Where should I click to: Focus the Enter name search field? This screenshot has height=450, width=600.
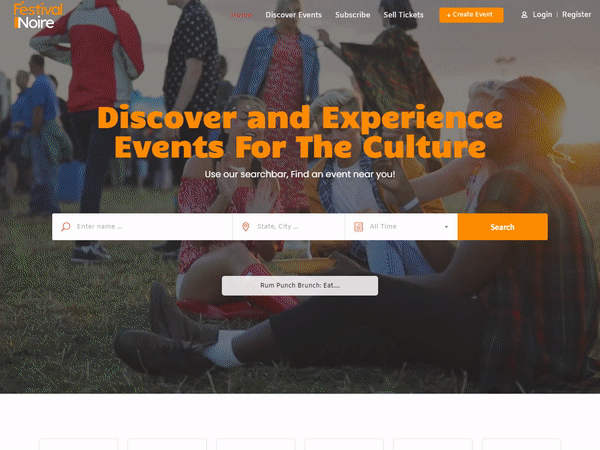click(142, 227)
